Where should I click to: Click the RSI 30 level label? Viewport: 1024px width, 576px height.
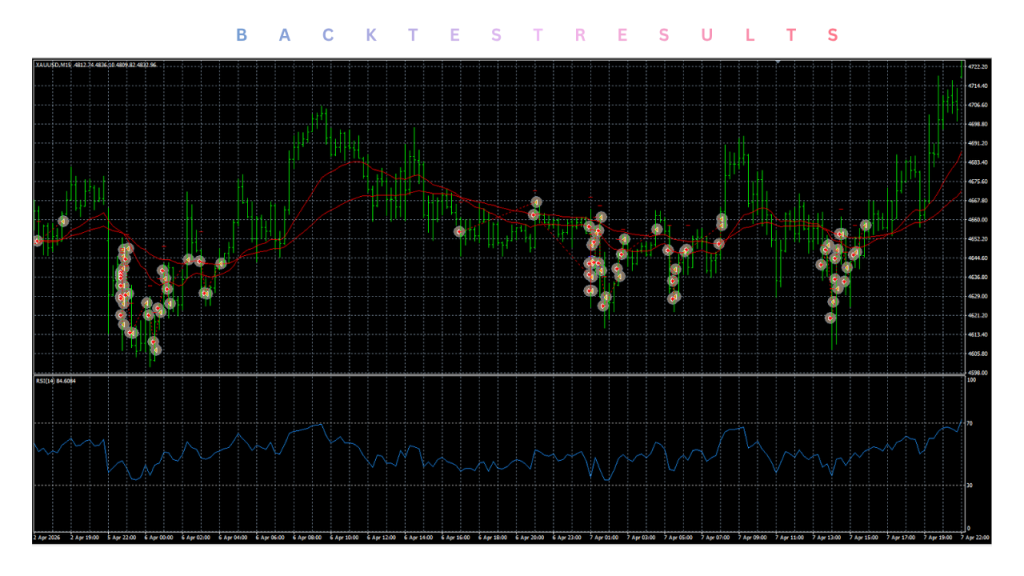(x=970, y=485)
